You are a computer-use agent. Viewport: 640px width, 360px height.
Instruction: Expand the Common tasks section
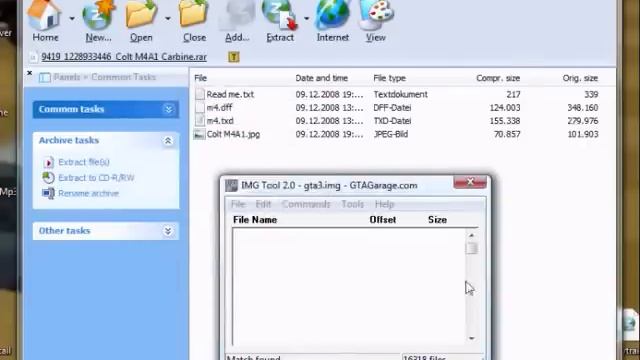[x=168, y=109]
